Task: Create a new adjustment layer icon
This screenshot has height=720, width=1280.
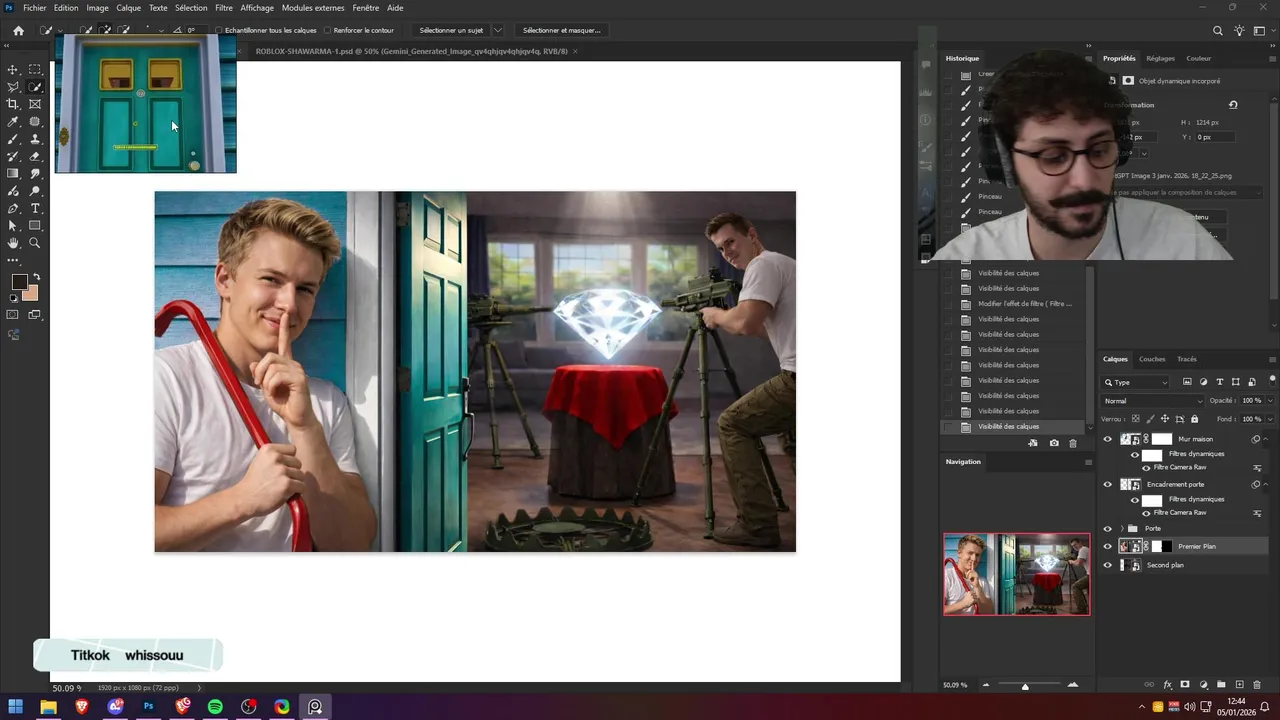Action: [x=1203, y=685]
